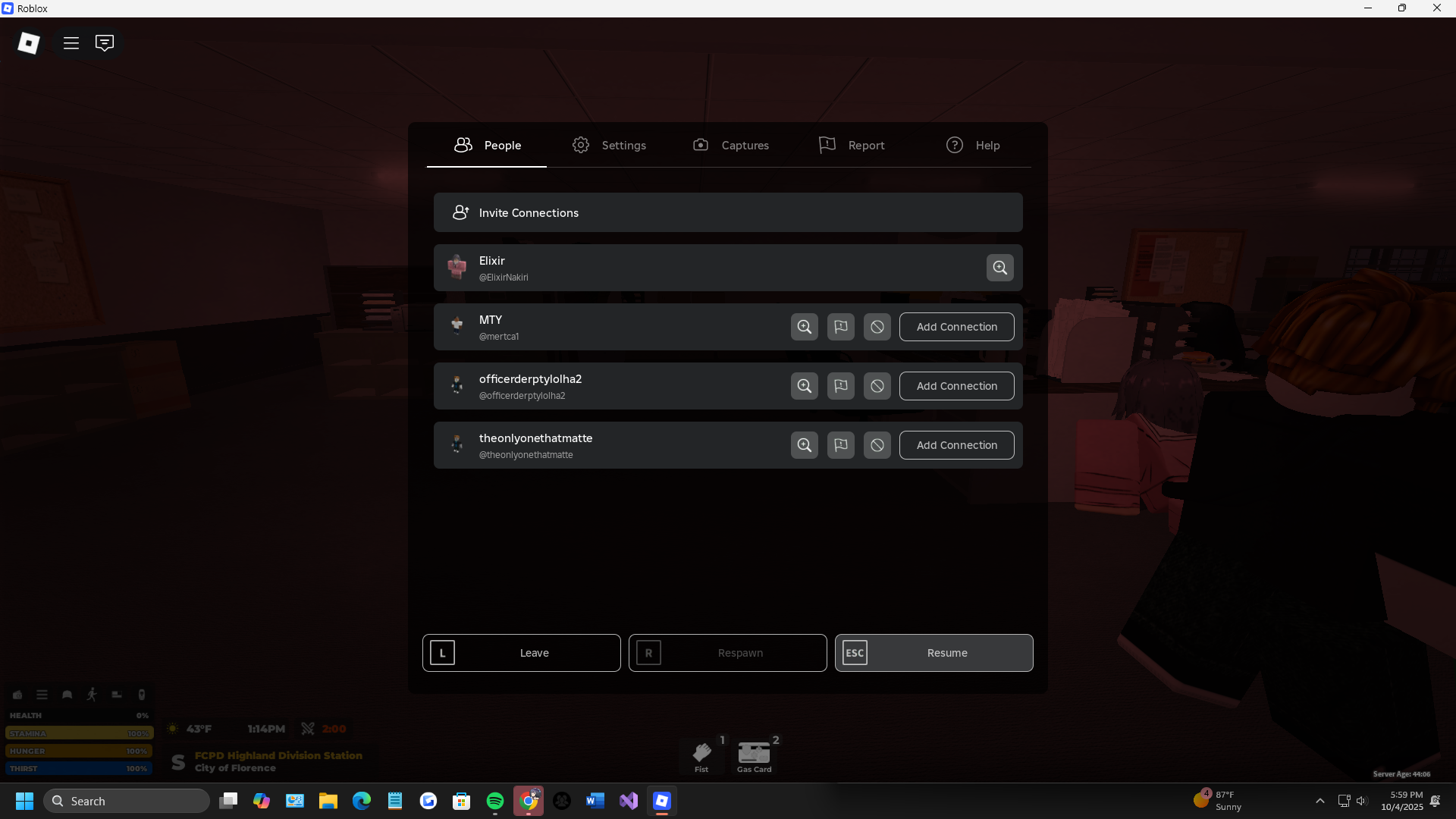Screen dimensions: 1456x819
Task: Click Invite Connections row
Action: [x=728, y=213]
